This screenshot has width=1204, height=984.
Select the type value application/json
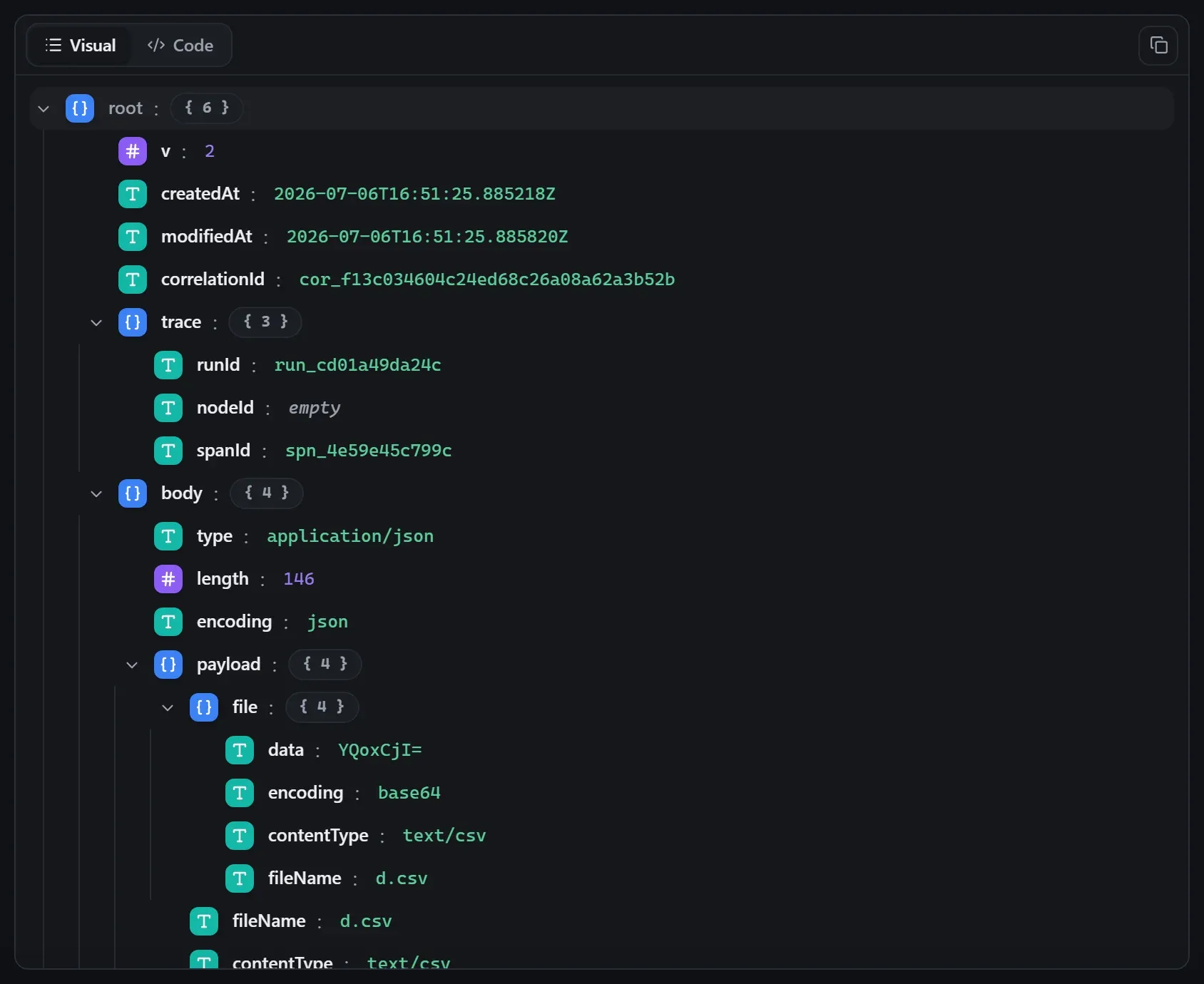click(350, 536)
